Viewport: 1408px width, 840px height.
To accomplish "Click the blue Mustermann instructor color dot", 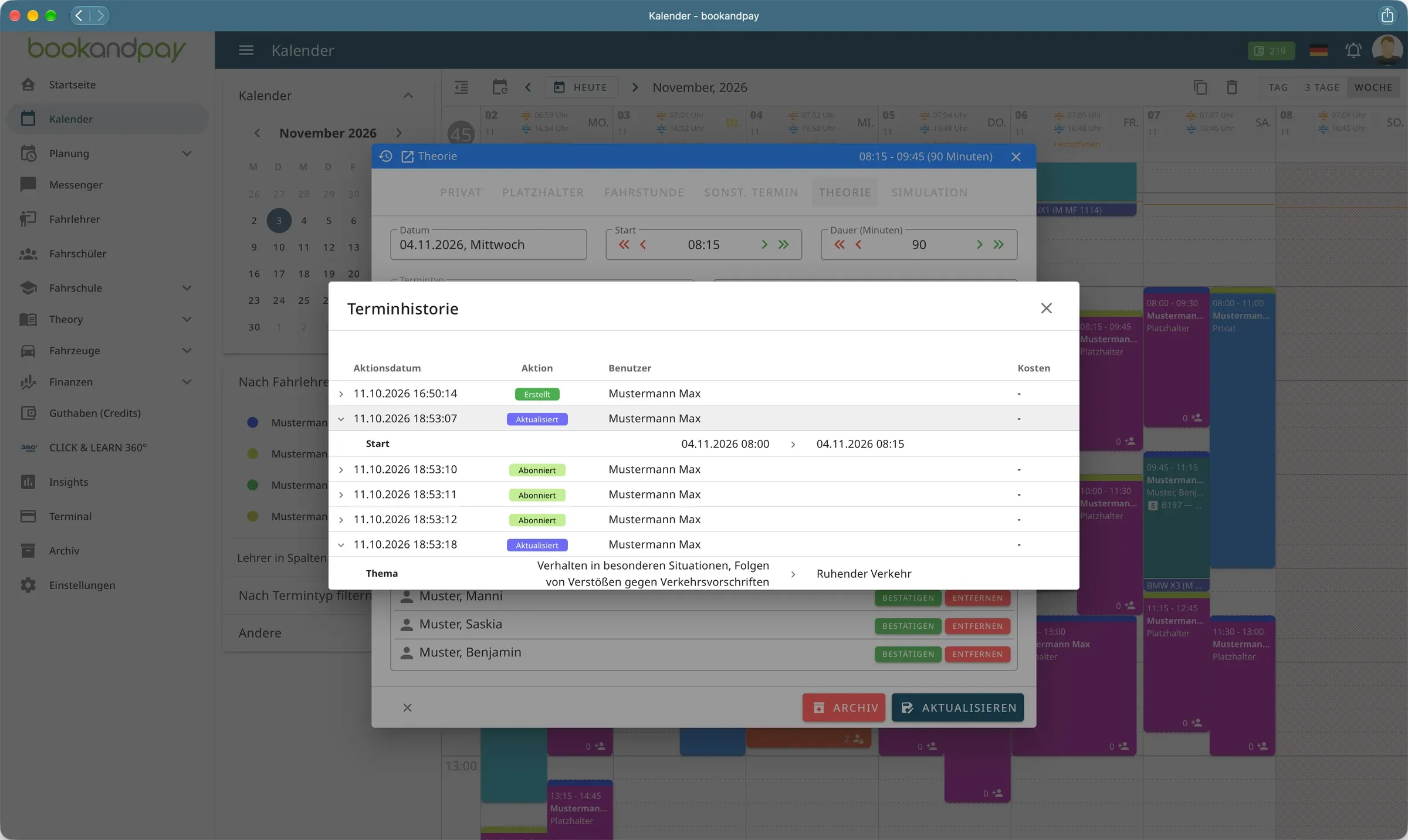I will coord(253,422).
